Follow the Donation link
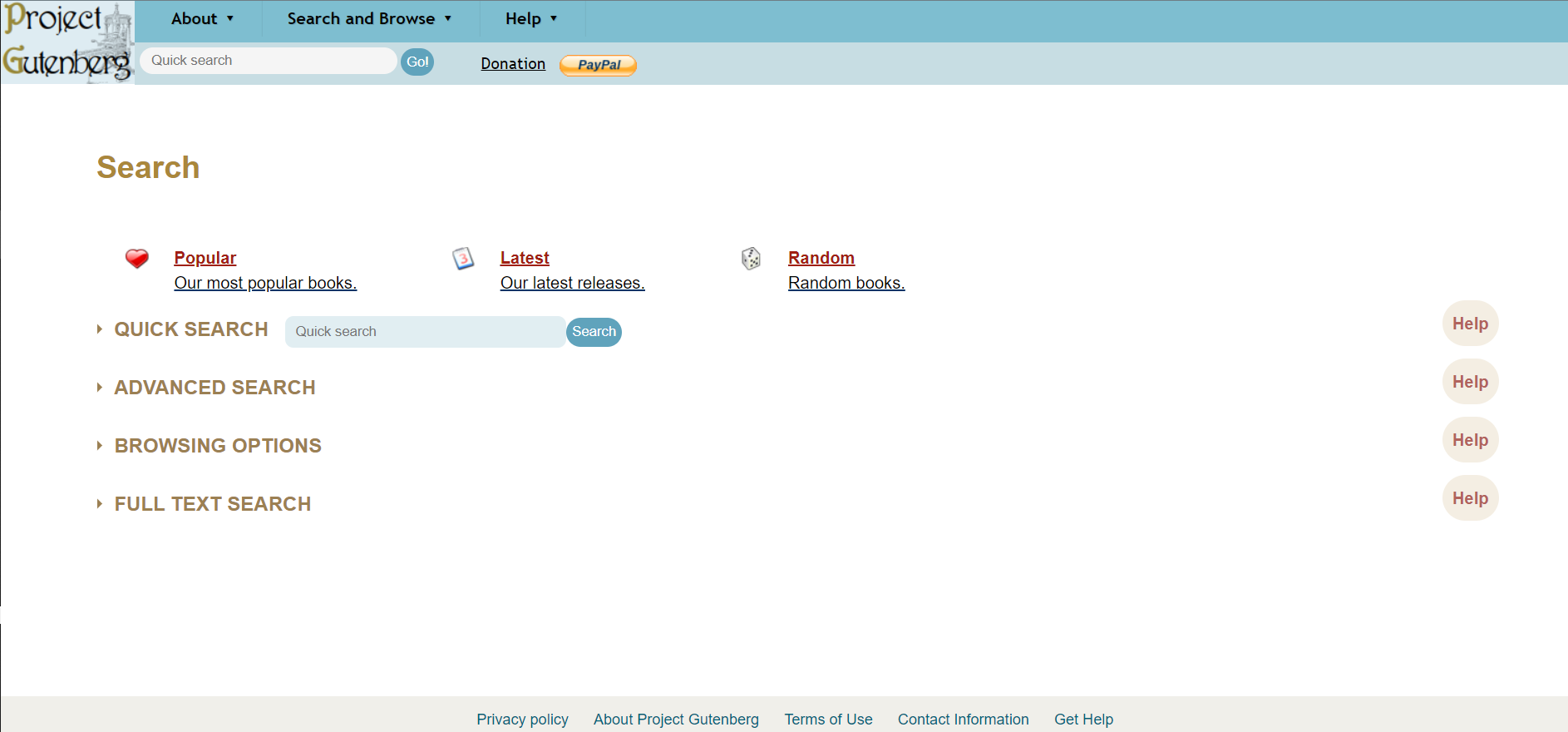 point(513,64)
